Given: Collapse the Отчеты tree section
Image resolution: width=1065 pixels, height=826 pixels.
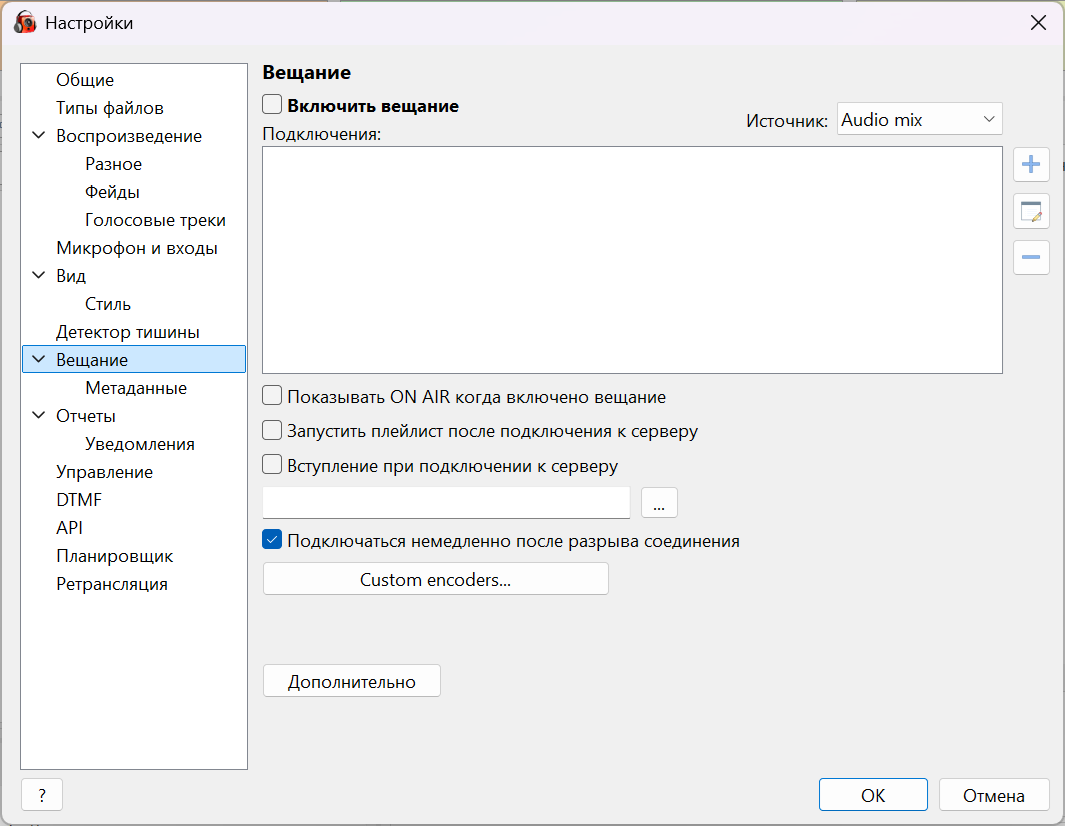Looking at the screenshot, I should pos(39,416).
